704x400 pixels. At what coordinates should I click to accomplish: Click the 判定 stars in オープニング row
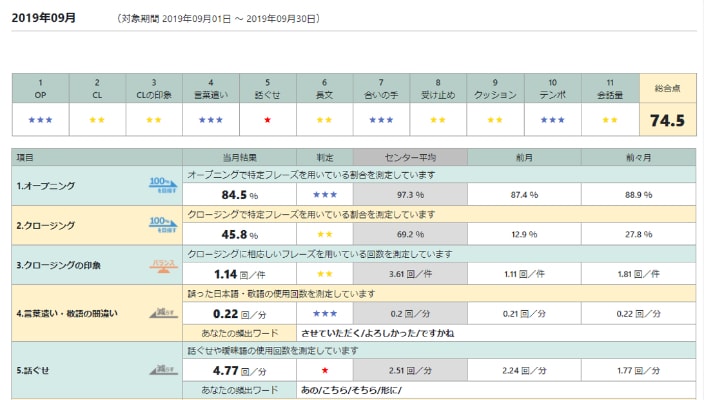point(325,195)
